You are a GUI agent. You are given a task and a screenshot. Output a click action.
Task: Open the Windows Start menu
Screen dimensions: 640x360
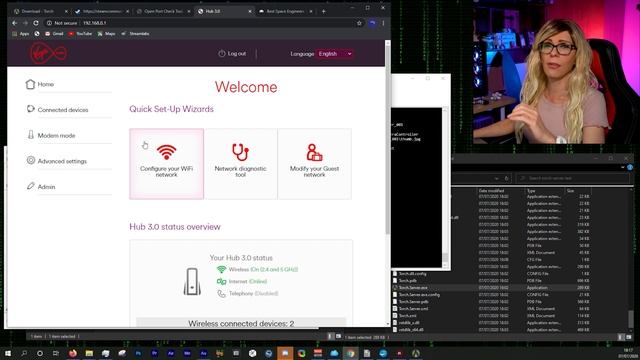click(x=8, y=353)
